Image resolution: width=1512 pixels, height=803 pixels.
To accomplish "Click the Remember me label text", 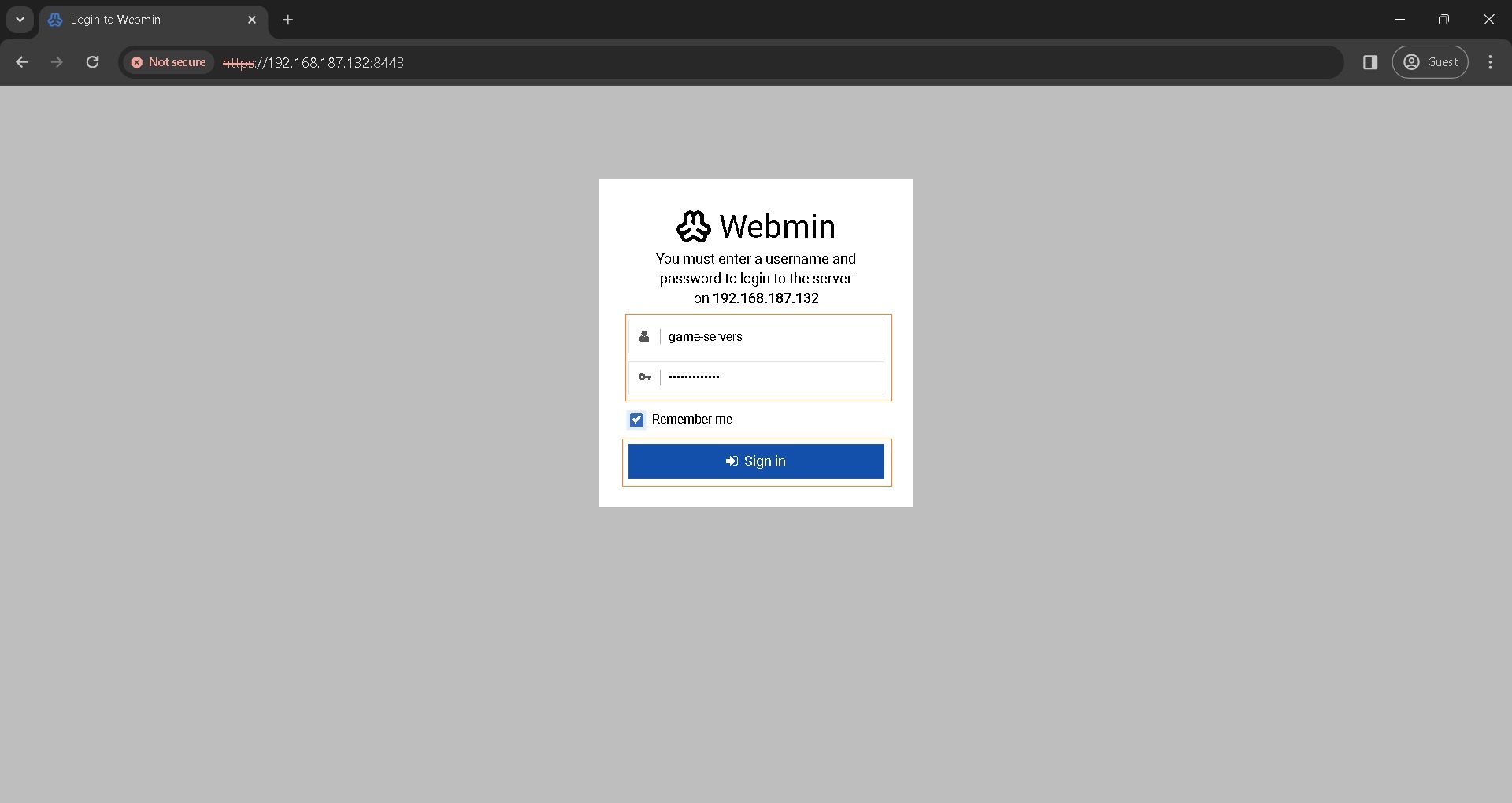I will pos(692,420).
